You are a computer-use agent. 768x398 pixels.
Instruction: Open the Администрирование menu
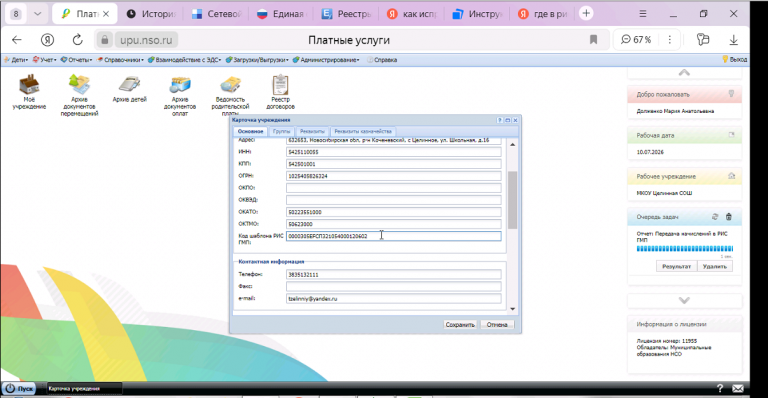tap(326, 60)
